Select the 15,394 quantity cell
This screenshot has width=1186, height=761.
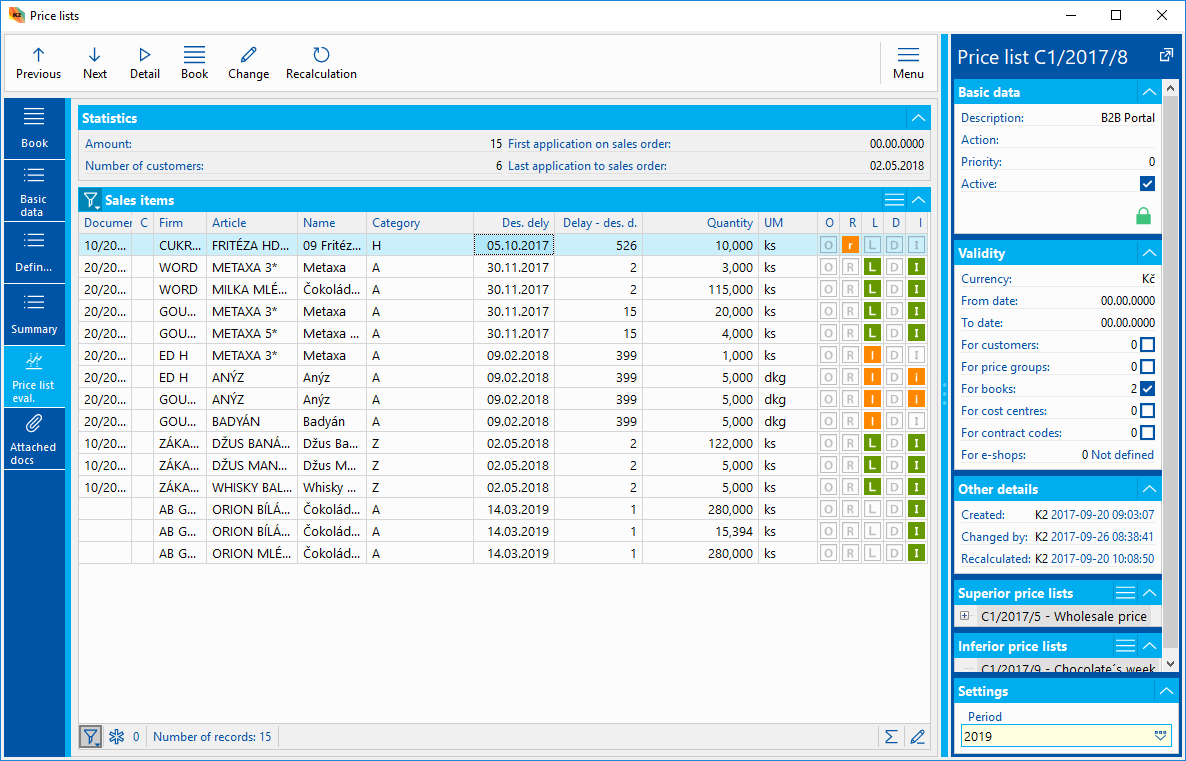tap(700, 531)
